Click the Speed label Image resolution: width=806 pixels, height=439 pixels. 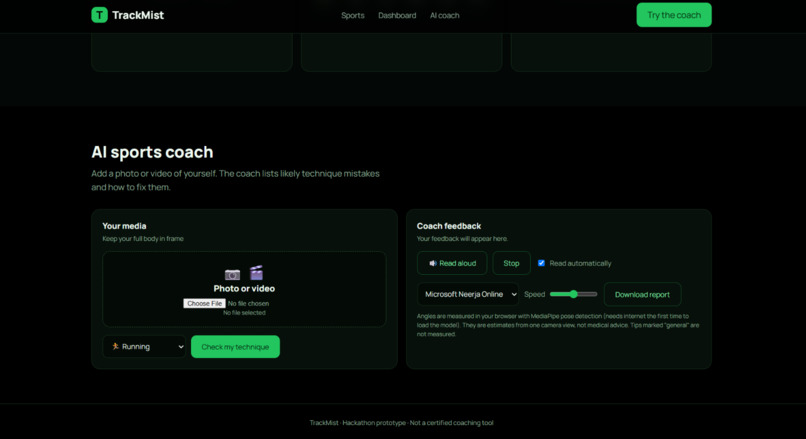[x=535, y=294]
